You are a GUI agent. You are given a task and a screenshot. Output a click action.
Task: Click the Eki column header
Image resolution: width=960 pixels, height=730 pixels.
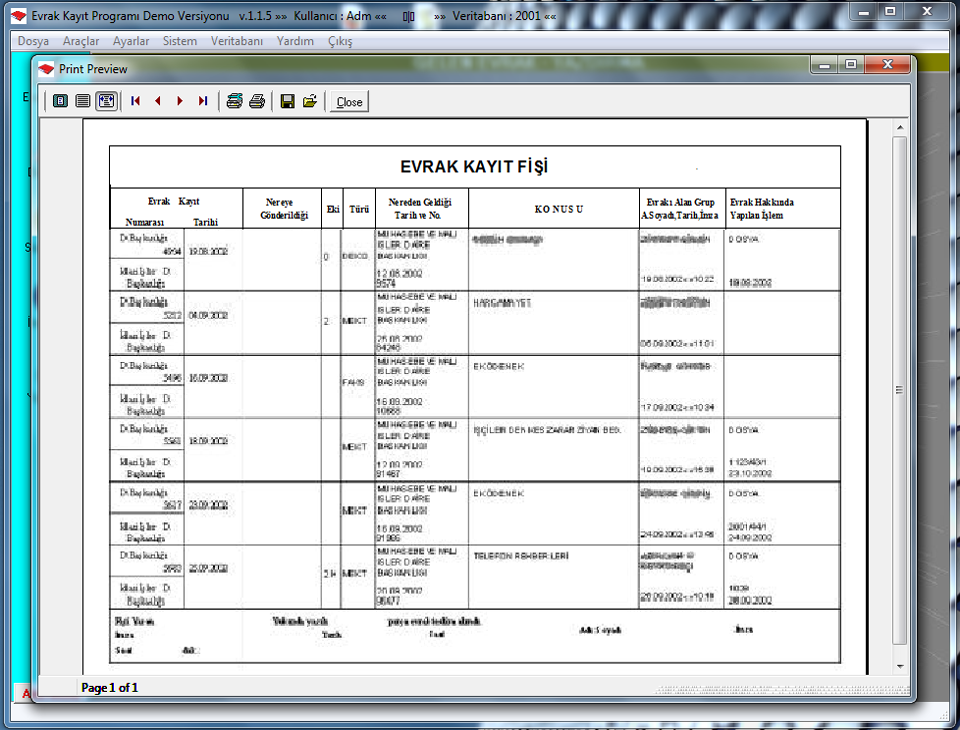point(332,209)
